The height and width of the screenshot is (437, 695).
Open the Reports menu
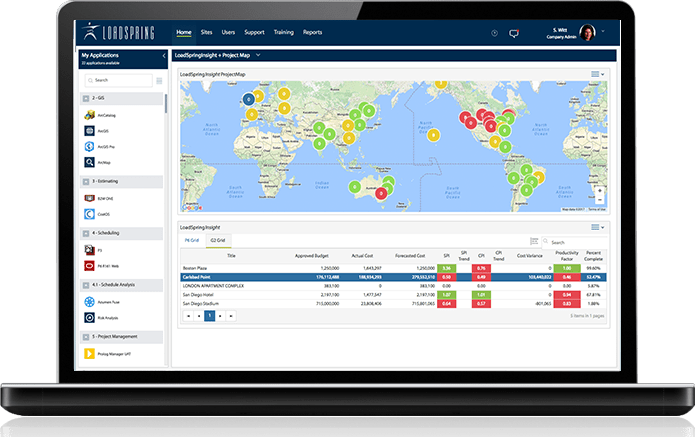(x=312, y=32)
